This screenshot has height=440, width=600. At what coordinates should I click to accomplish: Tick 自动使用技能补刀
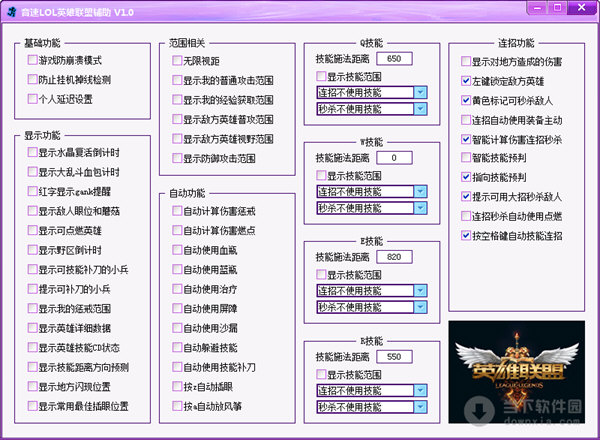coord(177,367)
